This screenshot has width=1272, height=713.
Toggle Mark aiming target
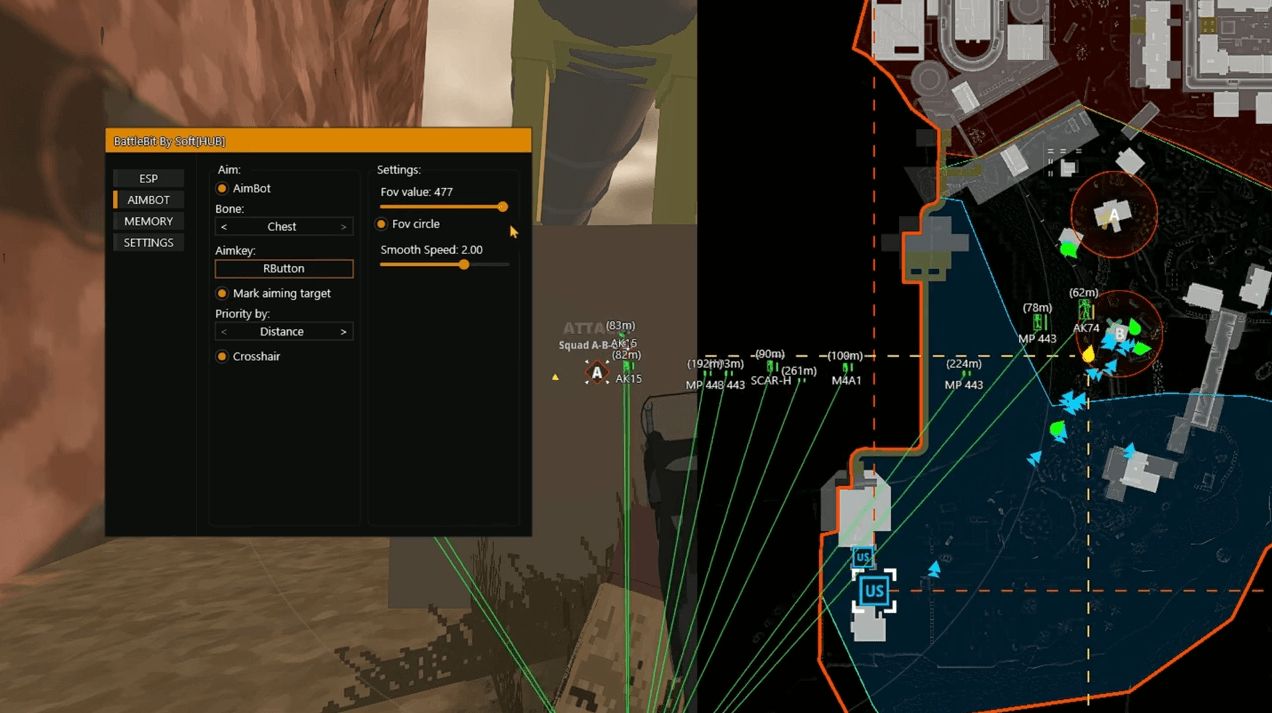pos(222,293)
